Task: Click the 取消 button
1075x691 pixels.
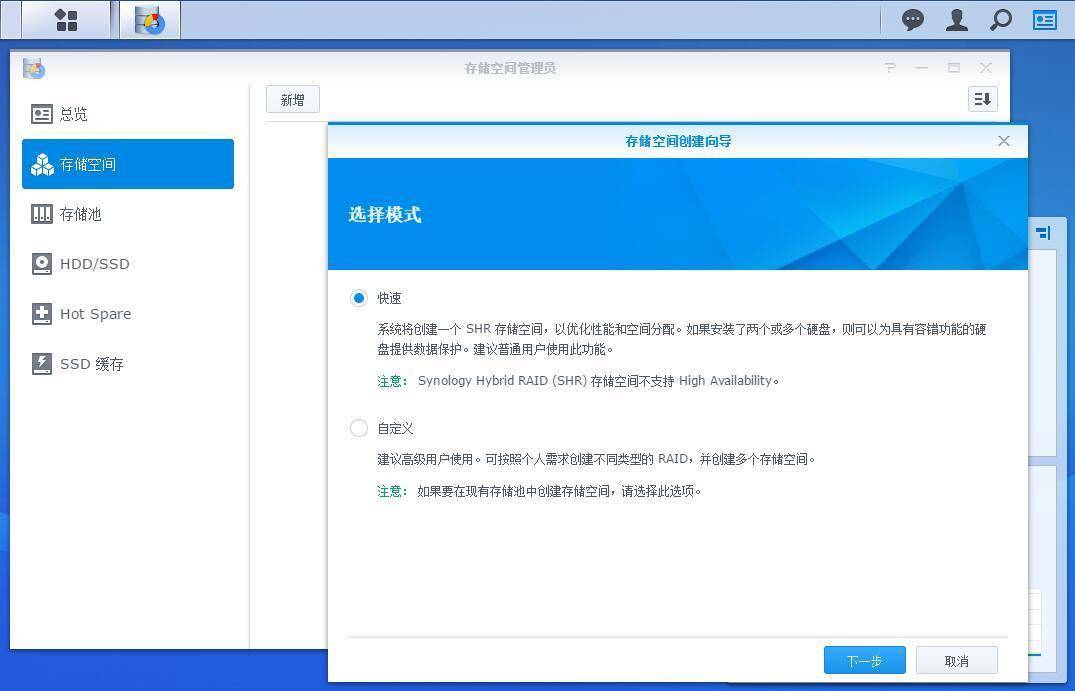Action: pos(956,660)
